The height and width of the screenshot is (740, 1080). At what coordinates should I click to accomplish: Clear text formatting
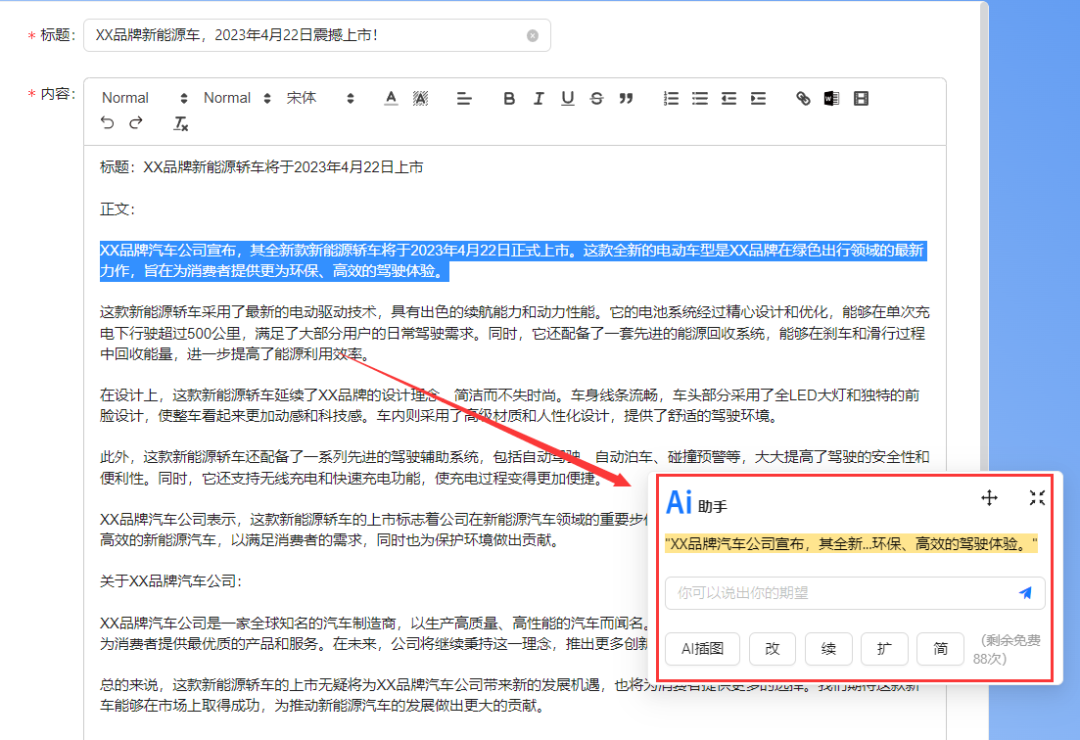[180, 123]
